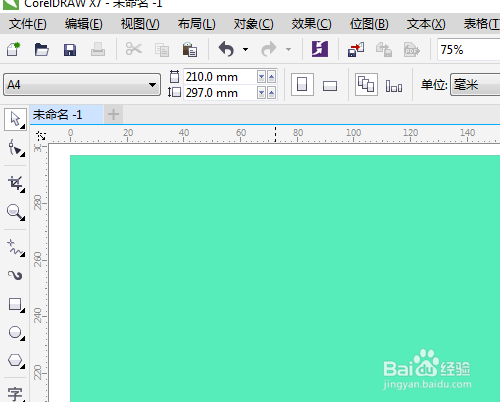Screen dimensions: 500x402
Task: Save the document with the floppy icon
Action: pos(70,50)
